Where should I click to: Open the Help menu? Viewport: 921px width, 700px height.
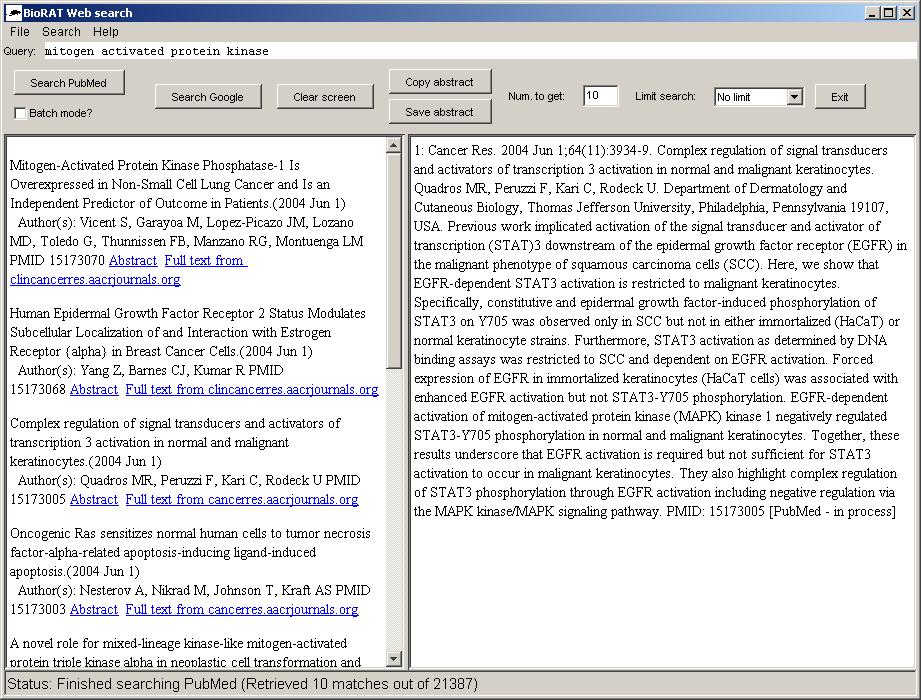pos(105,32)
